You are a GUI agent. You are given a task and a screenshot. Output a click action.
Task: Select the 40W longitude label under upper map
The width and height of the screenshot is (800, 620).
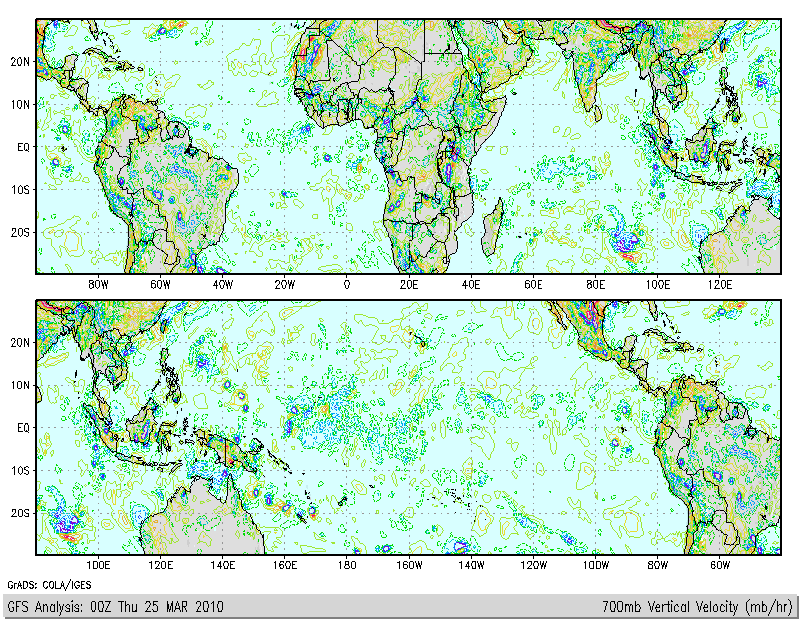point(222,285)
